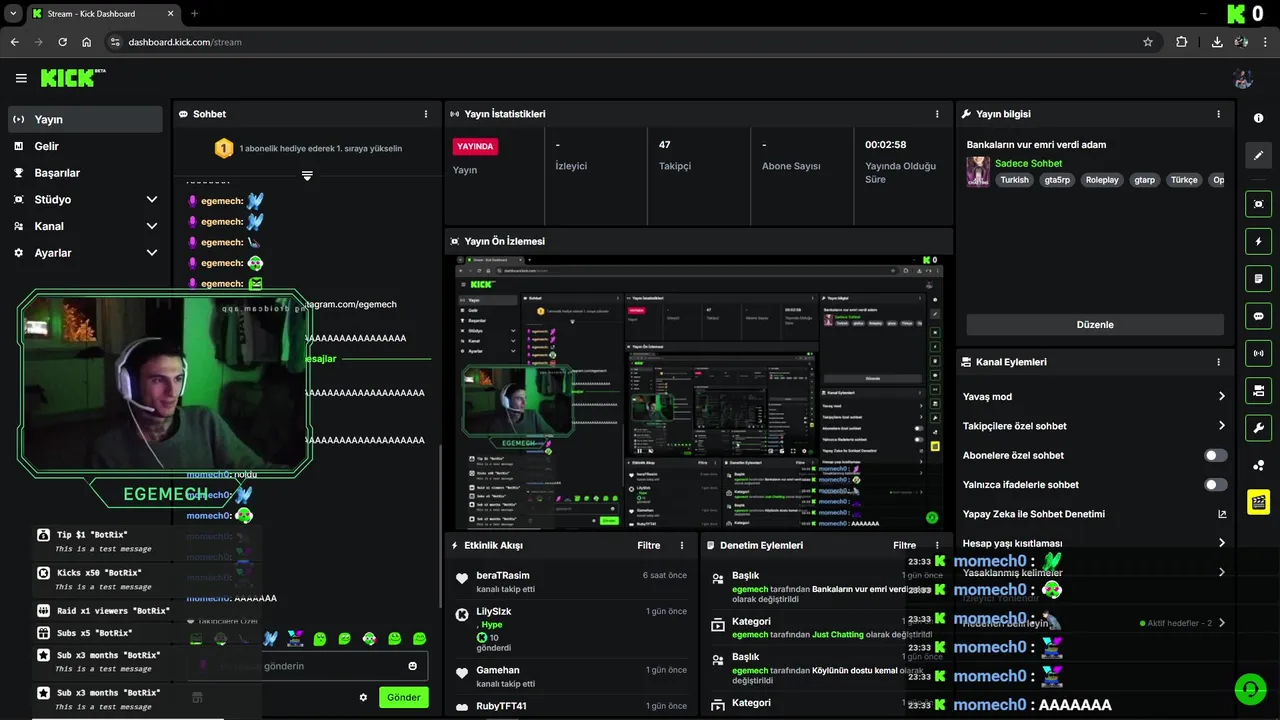This screenshot has width=1280, height=720.
Task: Open Sohbet panel three-dot menu
Action: pos(426,114)
